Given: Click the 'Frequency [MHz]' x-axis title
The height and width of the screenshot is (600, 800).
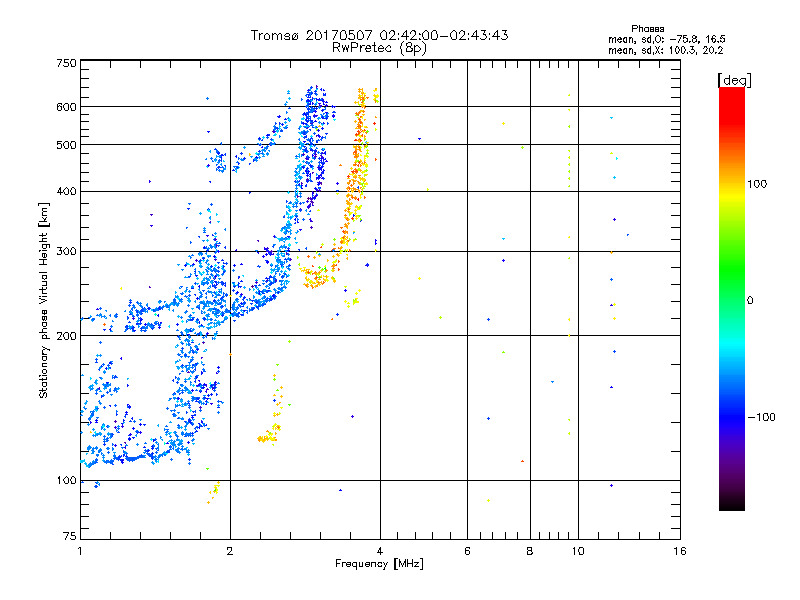Looking at the screenshot, I should point(379,564).
